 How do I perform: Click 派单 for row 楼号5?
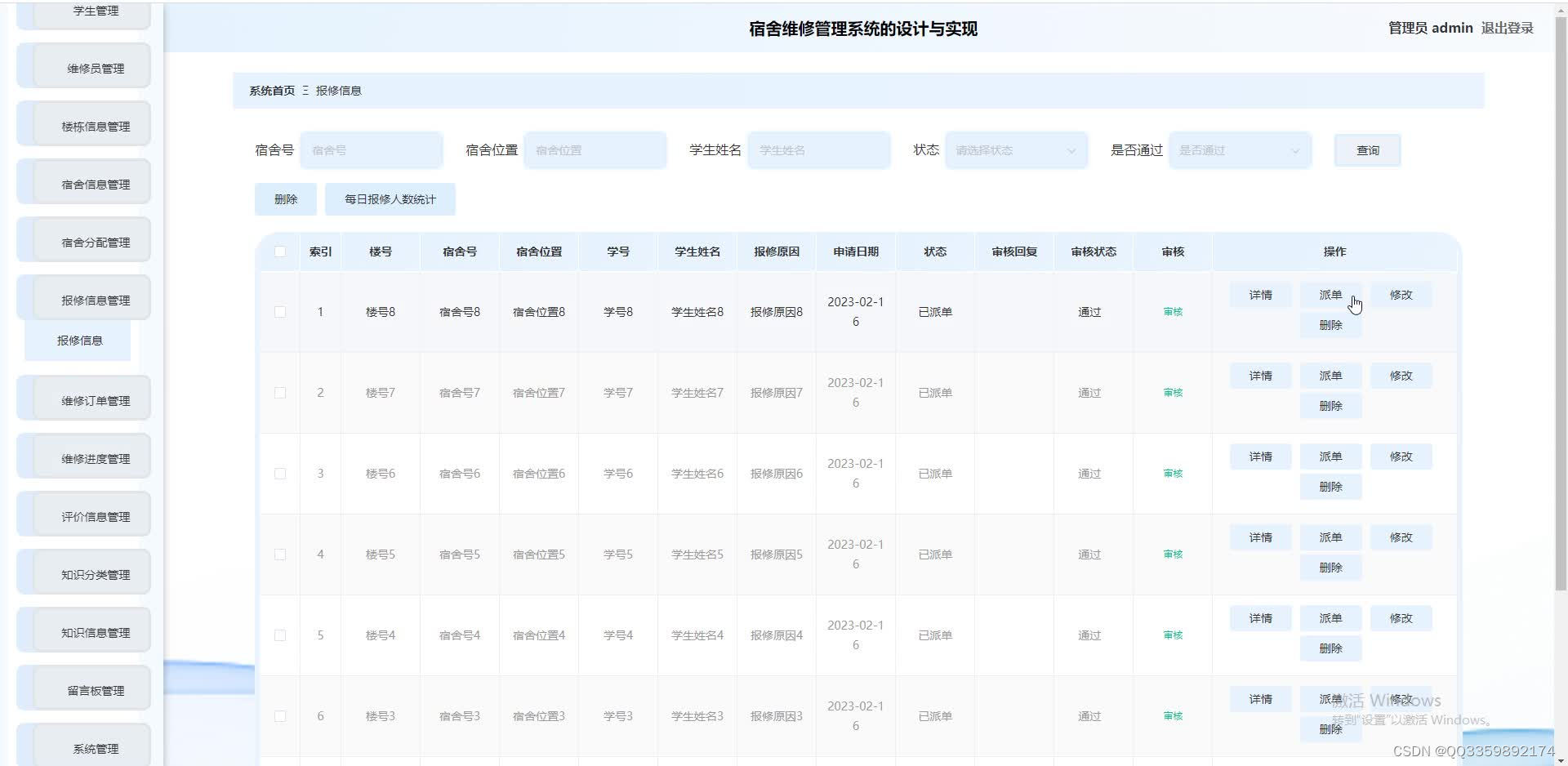click(1330, 537)
